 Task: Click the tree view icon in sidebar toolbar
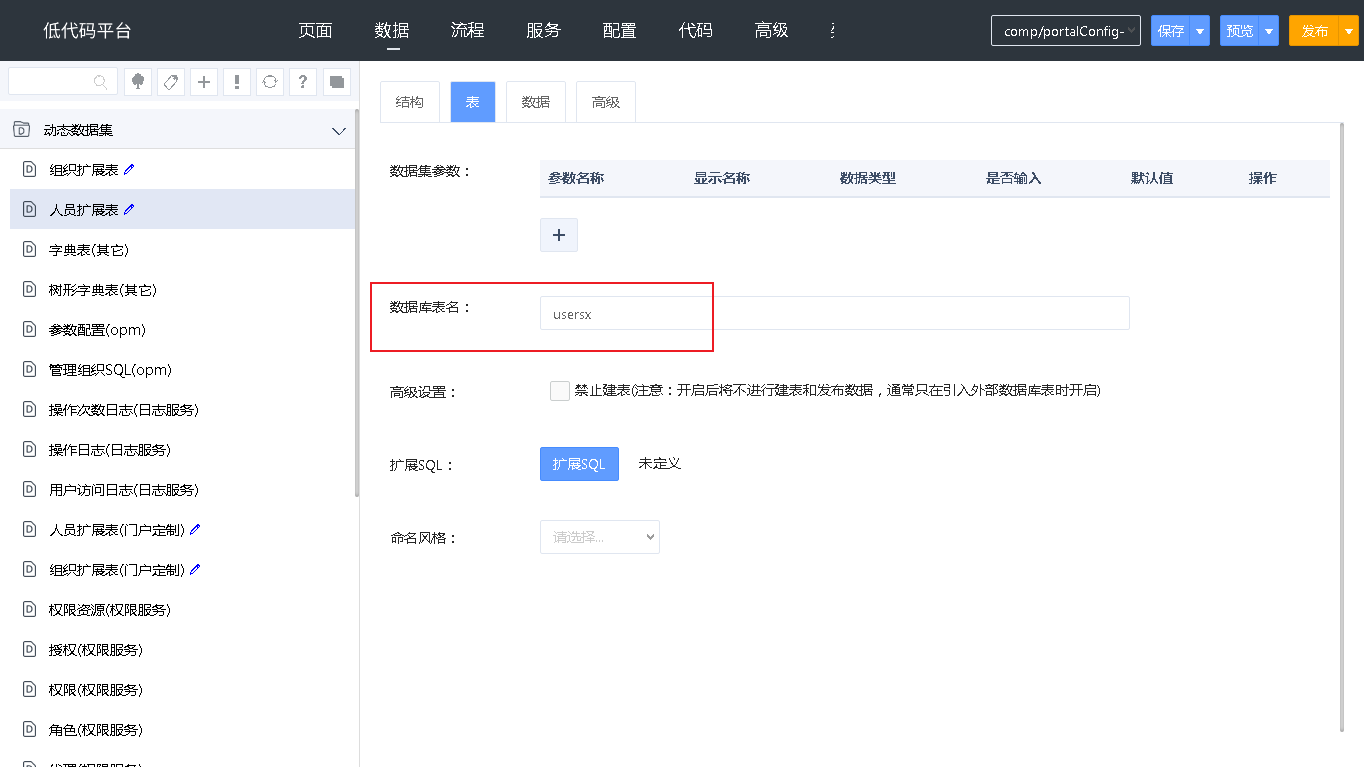[x=138, y=82]
